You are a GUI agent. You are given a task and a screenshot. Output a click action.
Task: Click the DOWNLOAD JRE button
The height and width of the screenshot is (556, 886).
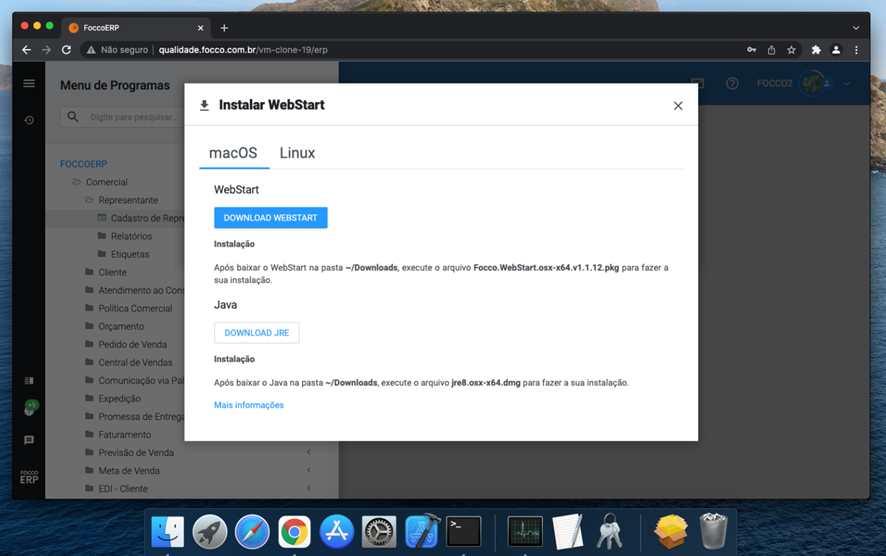pyautogui.click(x=257, y=333)
